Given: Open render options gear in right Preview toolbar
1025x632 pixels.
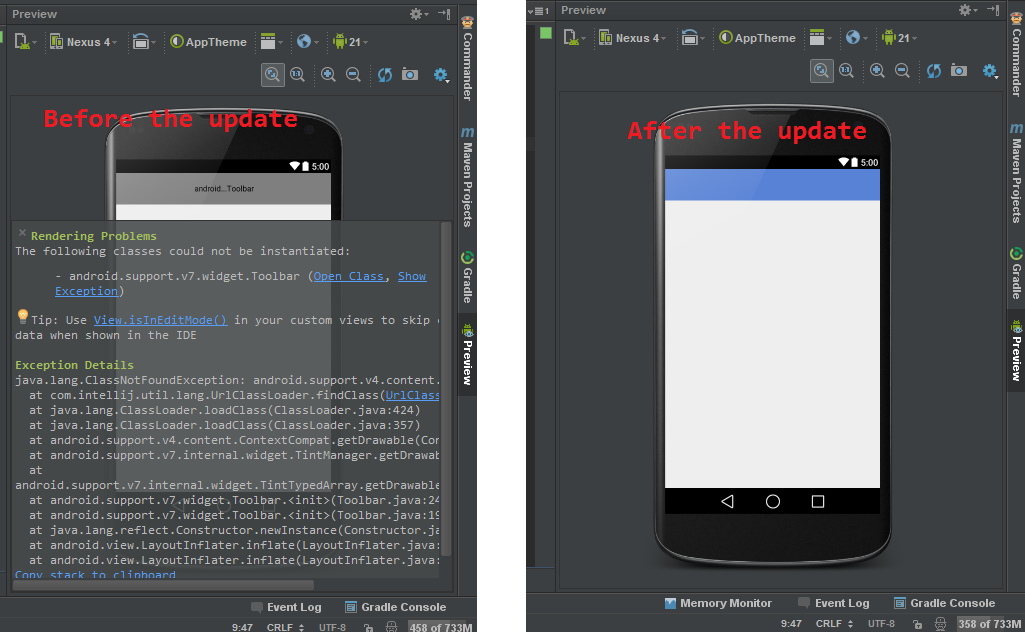Looking at the screenshot, I should coord(990,71).
